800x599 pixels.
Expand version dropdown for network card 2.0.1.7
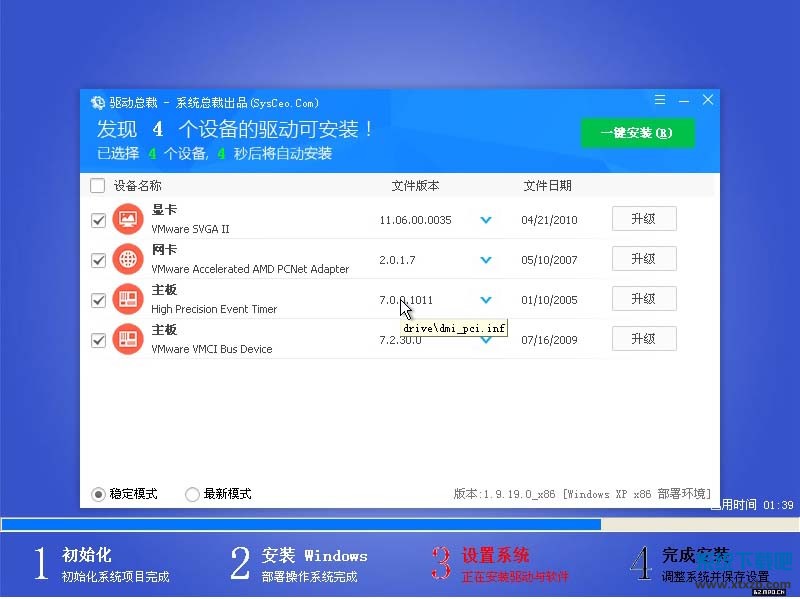click(486, 260)
